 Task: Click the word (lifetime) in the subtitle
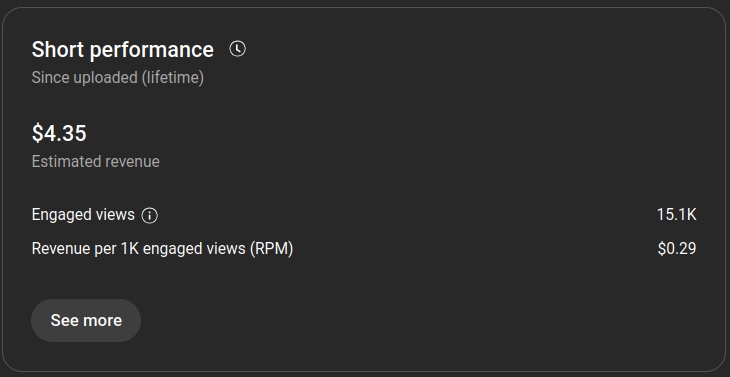[173, 77]
